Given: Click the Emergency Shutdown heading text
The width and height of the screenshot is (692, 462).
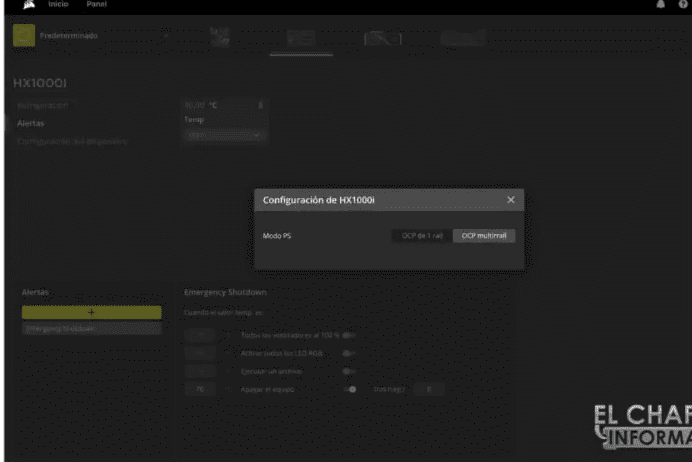Looking at the screenshot, I should pos(225,292).
